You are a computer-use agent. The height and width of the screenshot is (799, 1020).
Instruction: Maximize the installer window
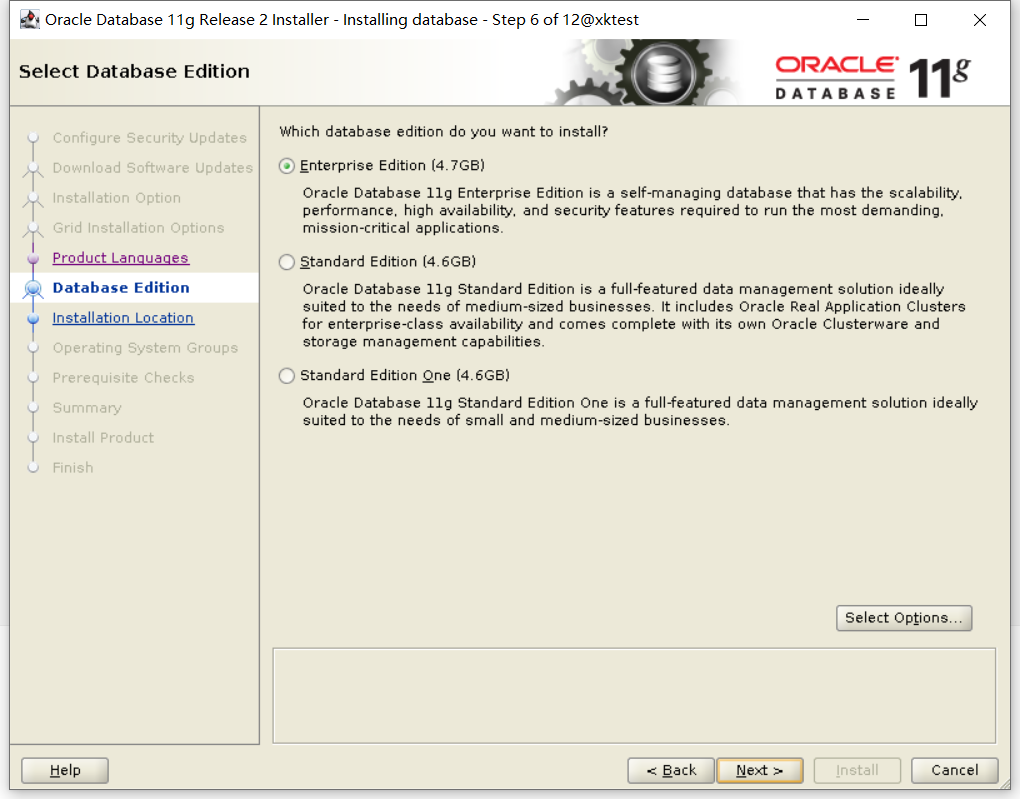pyautogui.click(x=921, y=20)
